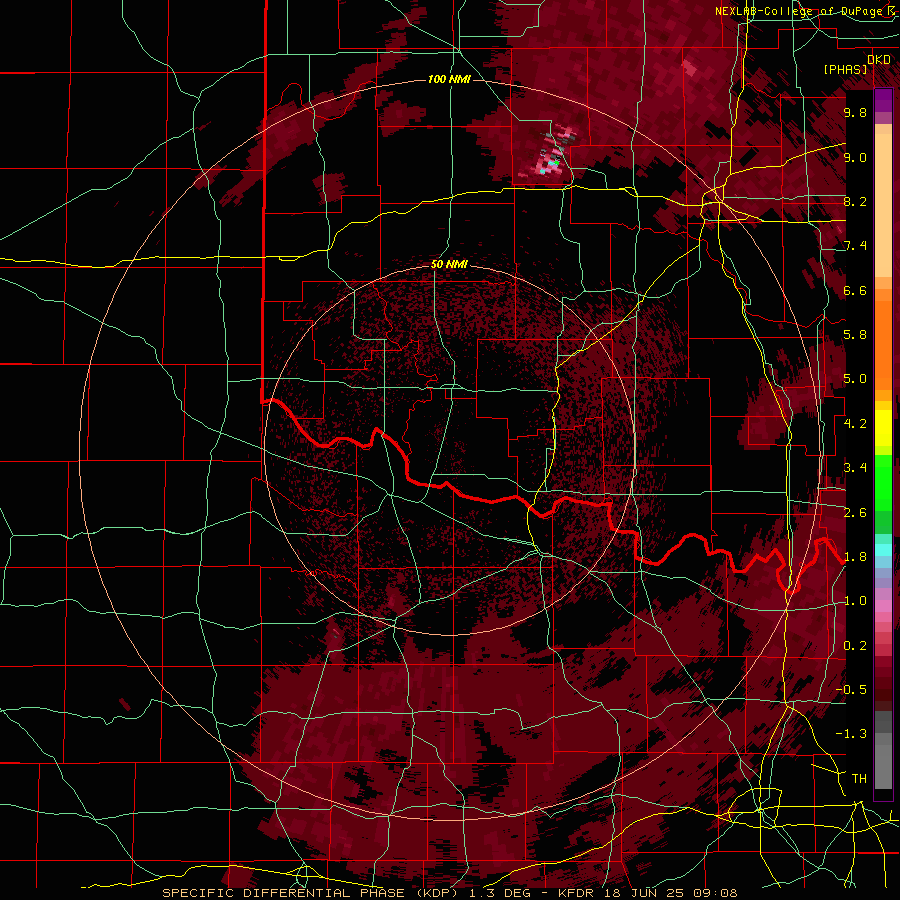The image size is (900, 900).
Task: Click the 6.6 scale value
Action: click(855, 291)
